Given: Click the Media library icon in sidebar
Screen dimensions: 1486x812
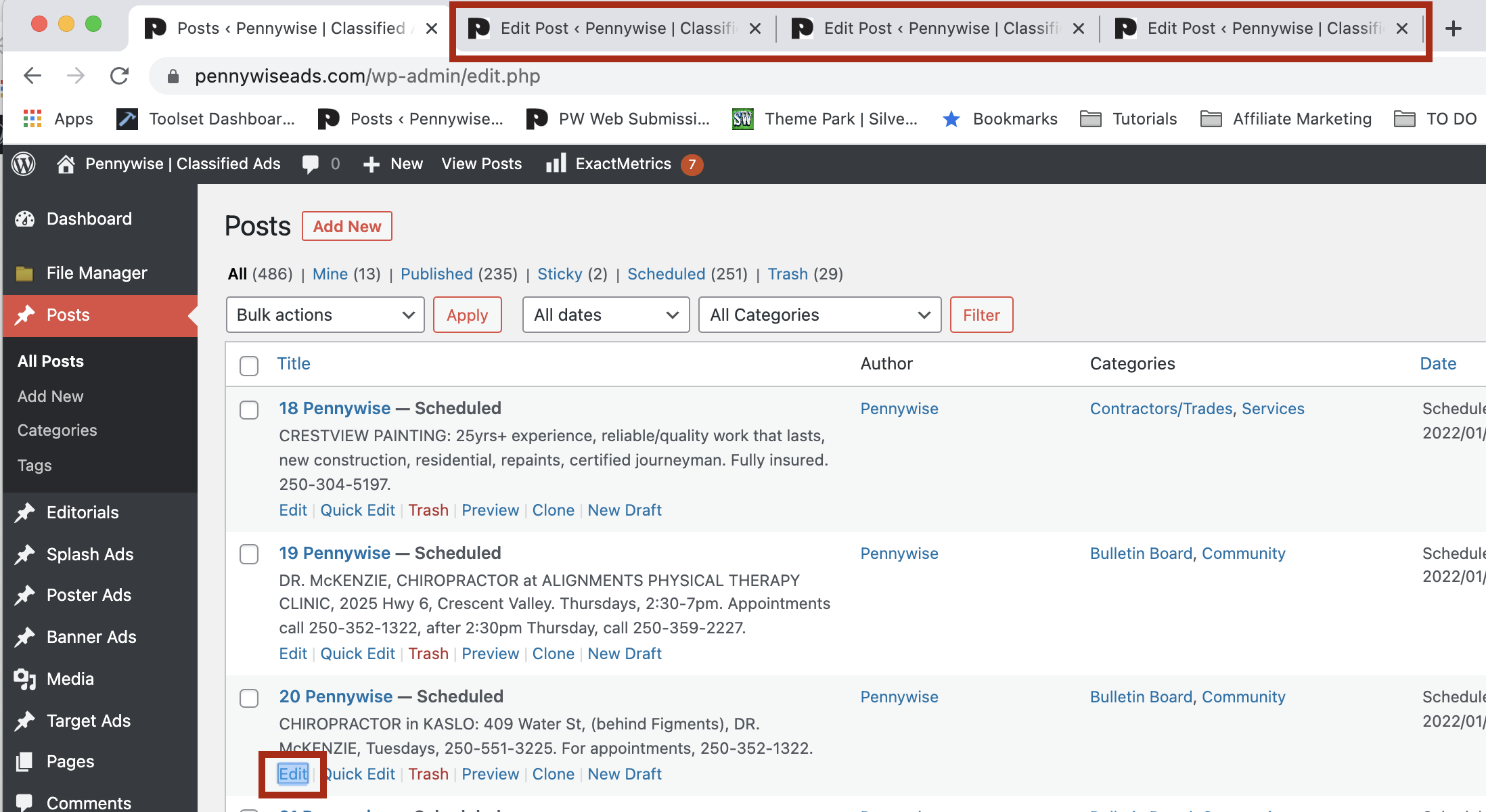Looking at the screenshot, I should (x=25, y=679).
